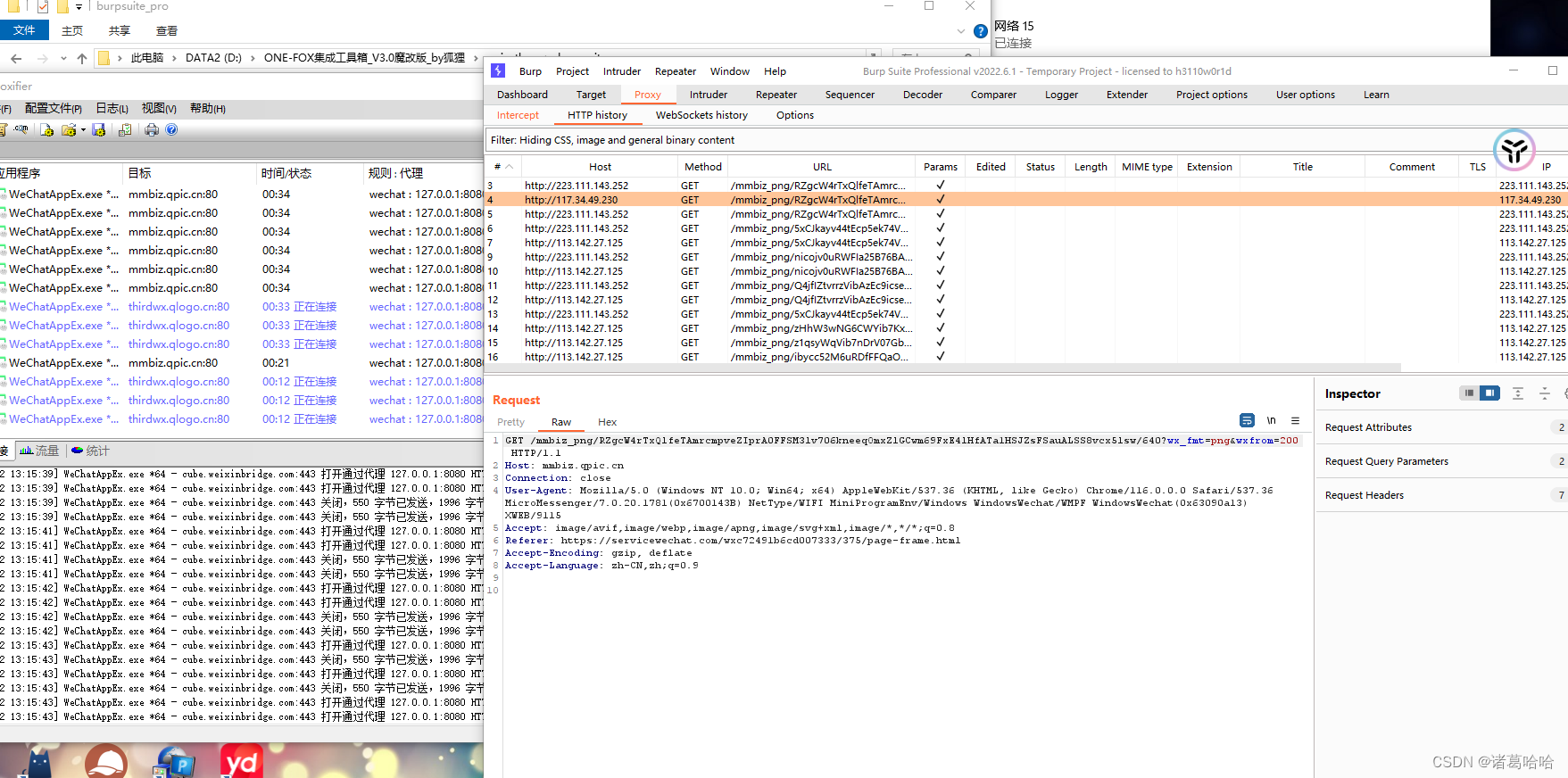Switch to the Sequencer tab
1568x778 pixels.
pyautogui.click(x=850, y=95)
